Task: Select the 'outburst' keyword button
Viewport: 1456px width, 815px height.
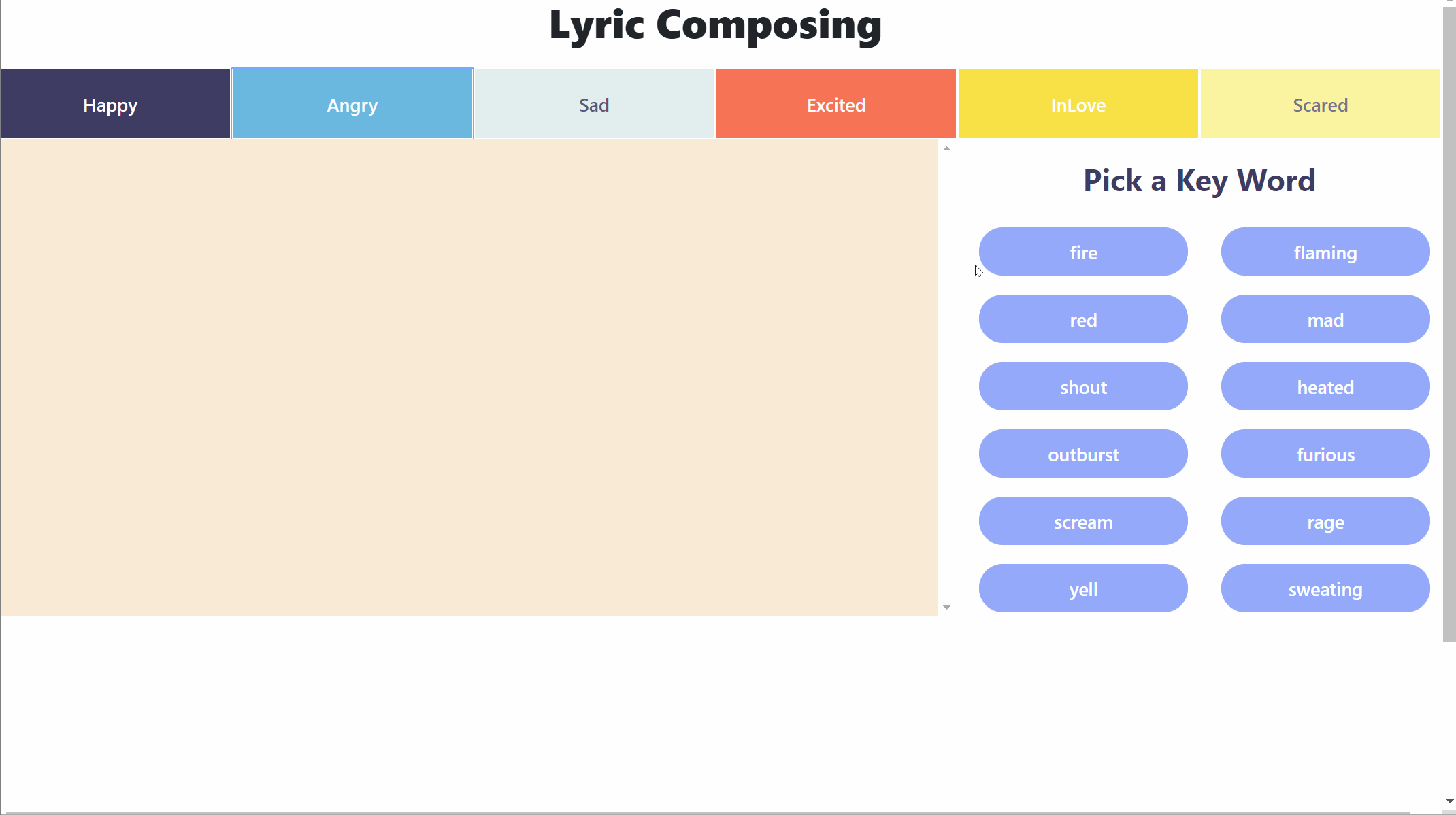Action: 1083,453
